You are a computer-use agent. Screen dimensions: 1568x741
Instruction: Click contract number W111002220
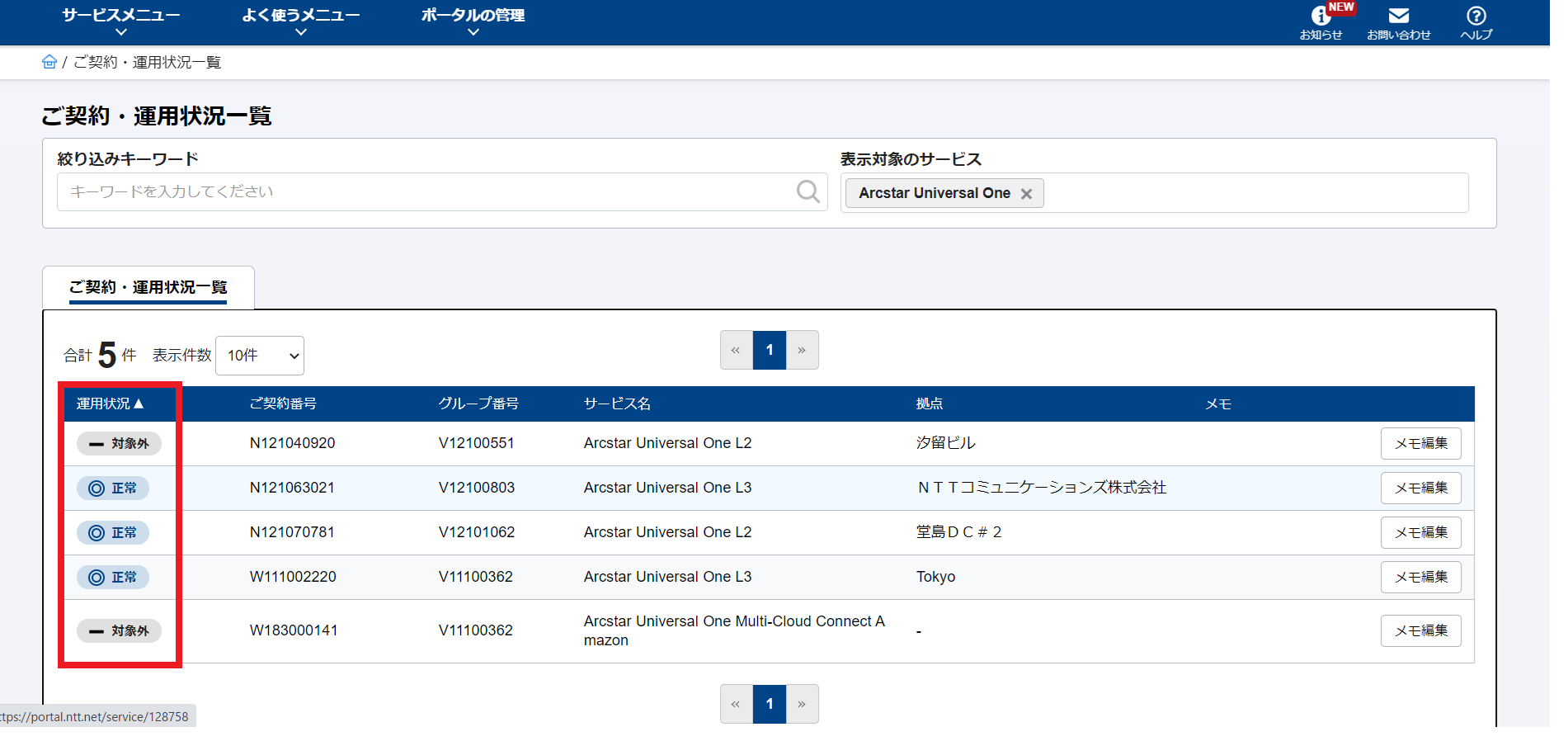pyautogui.click(x=293, y=577)
